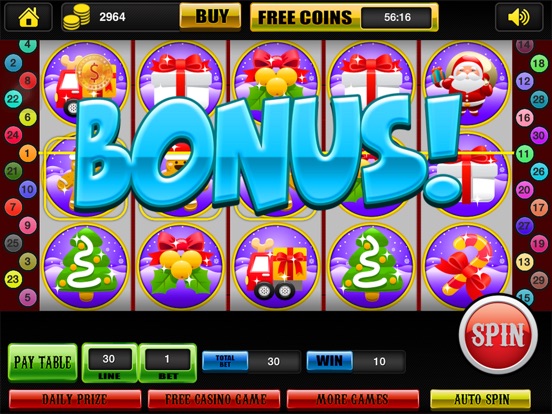Change the LINE count selector
The image size is (552, 414).
109,363
